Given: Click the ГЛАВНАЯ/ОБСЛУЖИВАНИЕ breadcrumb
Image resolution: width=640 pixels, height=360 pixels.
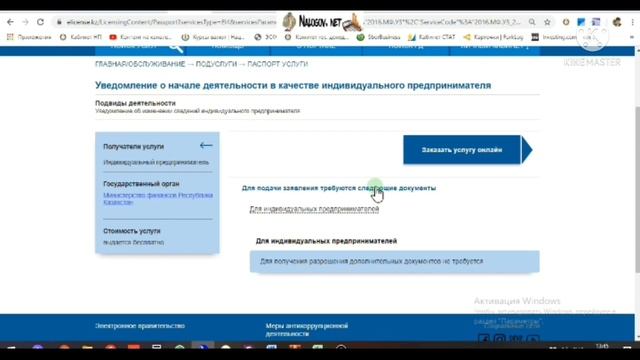Looking at the screenshot, I should tap(140, 64).
